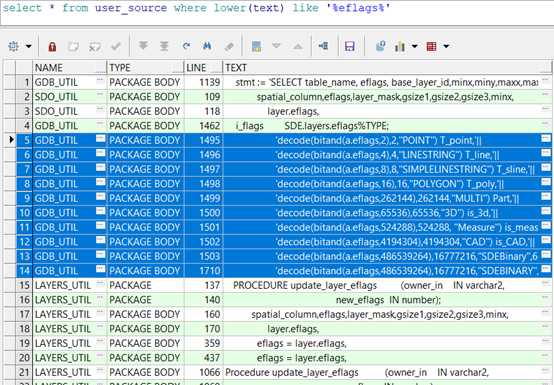Click the TEXT column header
Screen dimensions: 554x385
[387, 67]
